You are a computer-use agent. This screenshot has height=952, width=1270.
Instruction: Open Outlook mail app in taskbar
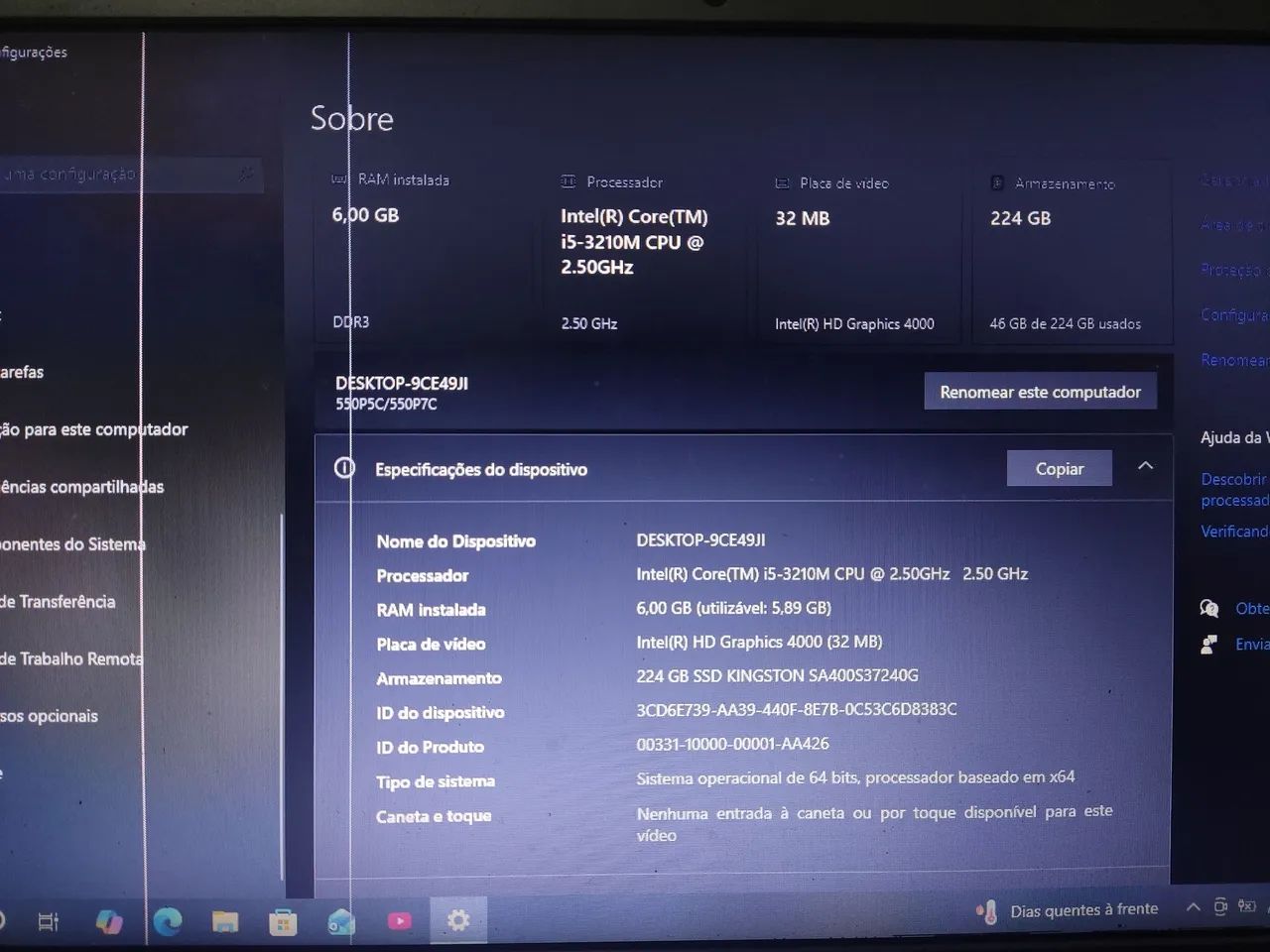pyautogui.click(x=341, y=922)
